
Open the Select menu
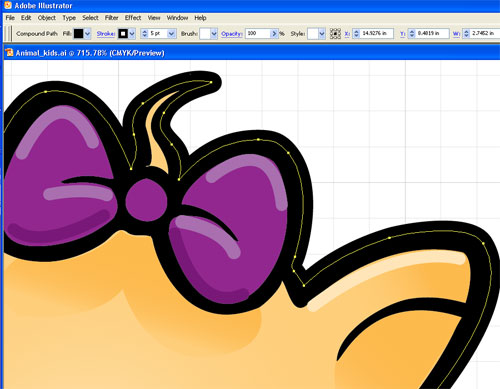(x=90, y=18)
